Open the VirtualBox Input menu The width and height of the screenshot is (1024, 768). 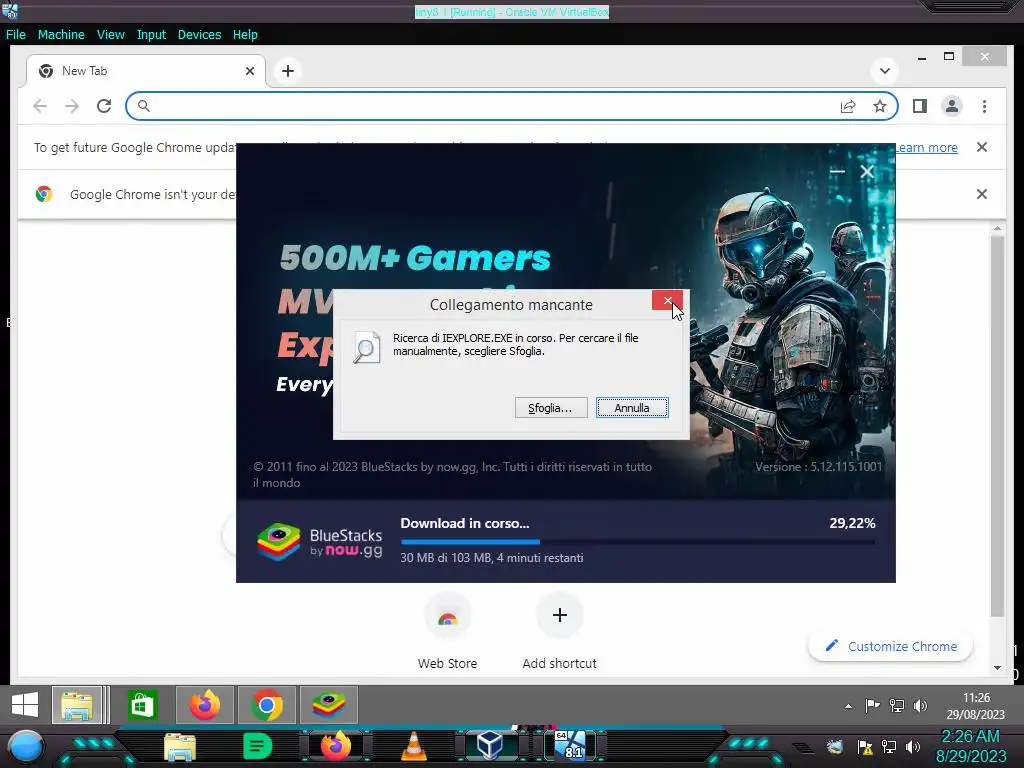click(x=151, y=35)
